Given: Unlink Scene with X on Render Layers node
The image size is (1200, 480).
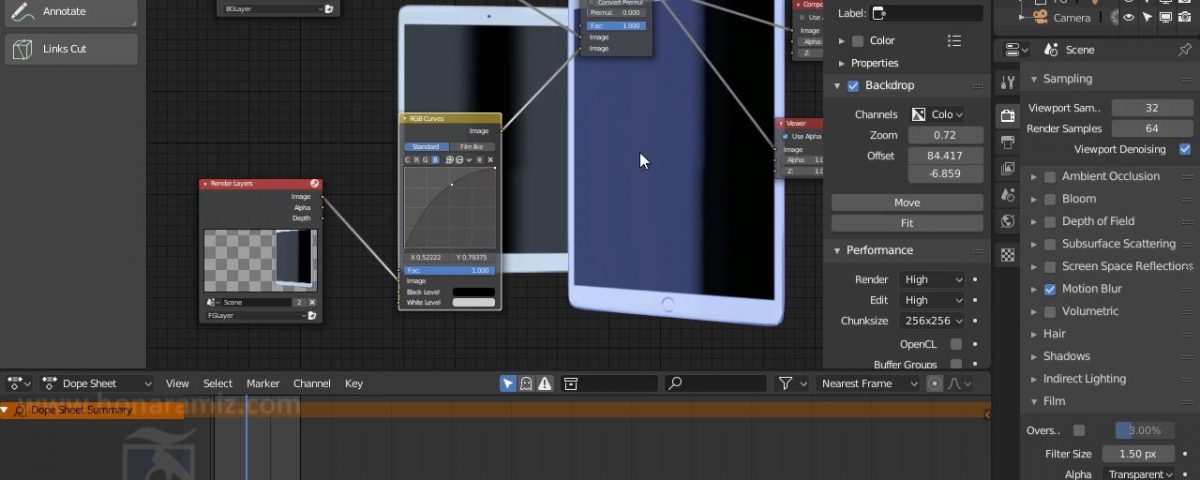Looking at the screenshot, I should pyautogui.click(x=312, y=302).
